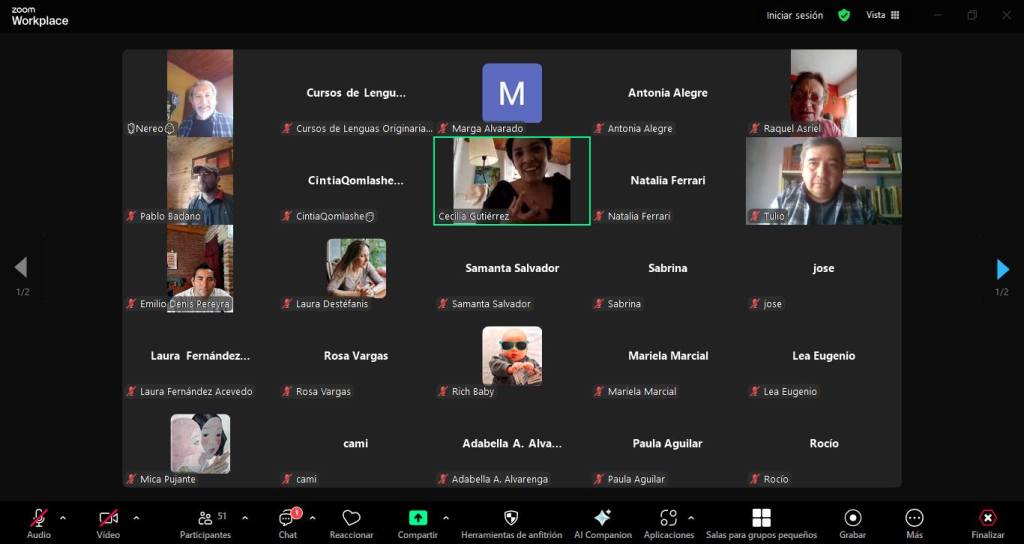Select Cecilia Gutiérrez's video tile
The width and height of the screenshot is (1024, 544).
pos(511,181)
